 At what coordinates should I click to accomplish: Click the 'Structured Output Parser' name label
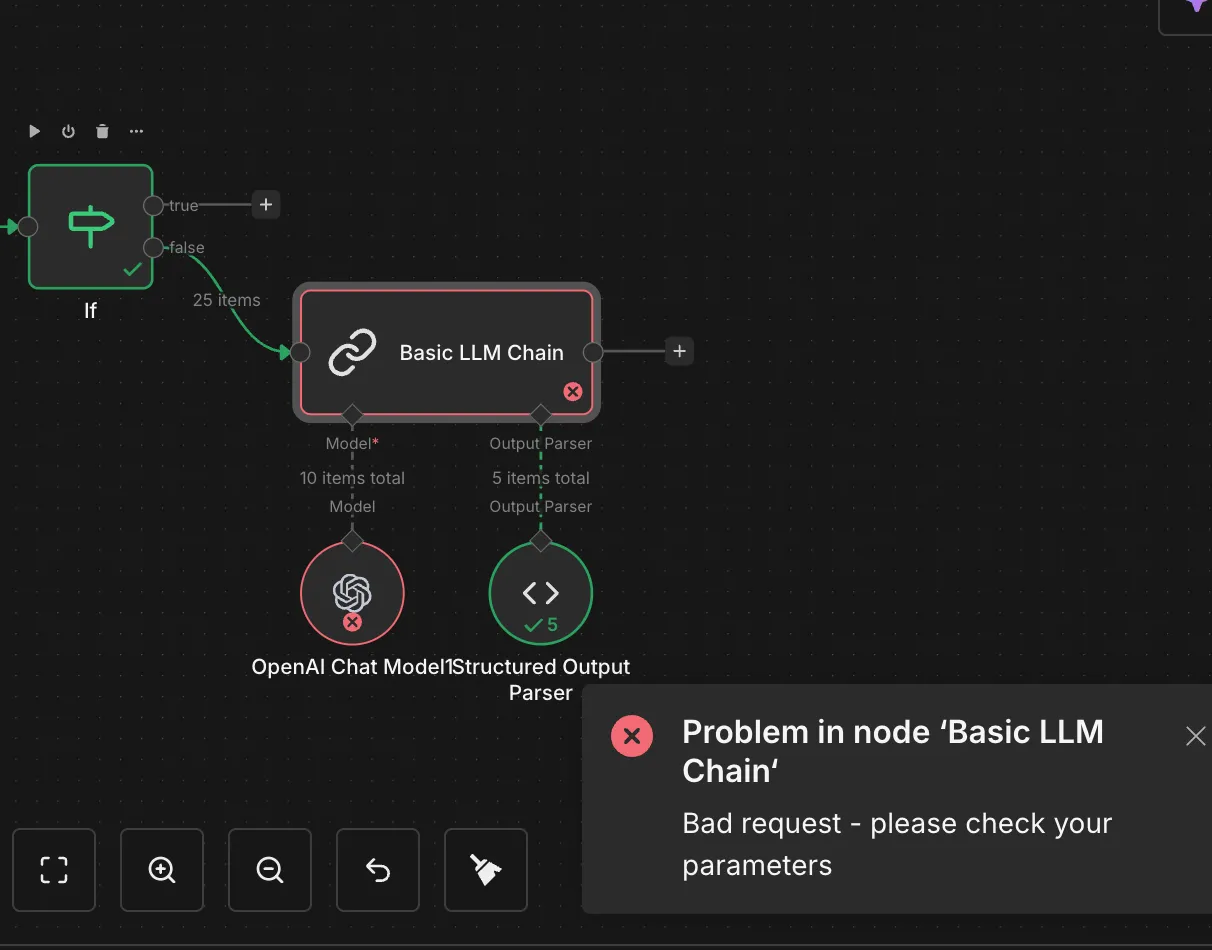pos(541,680)
